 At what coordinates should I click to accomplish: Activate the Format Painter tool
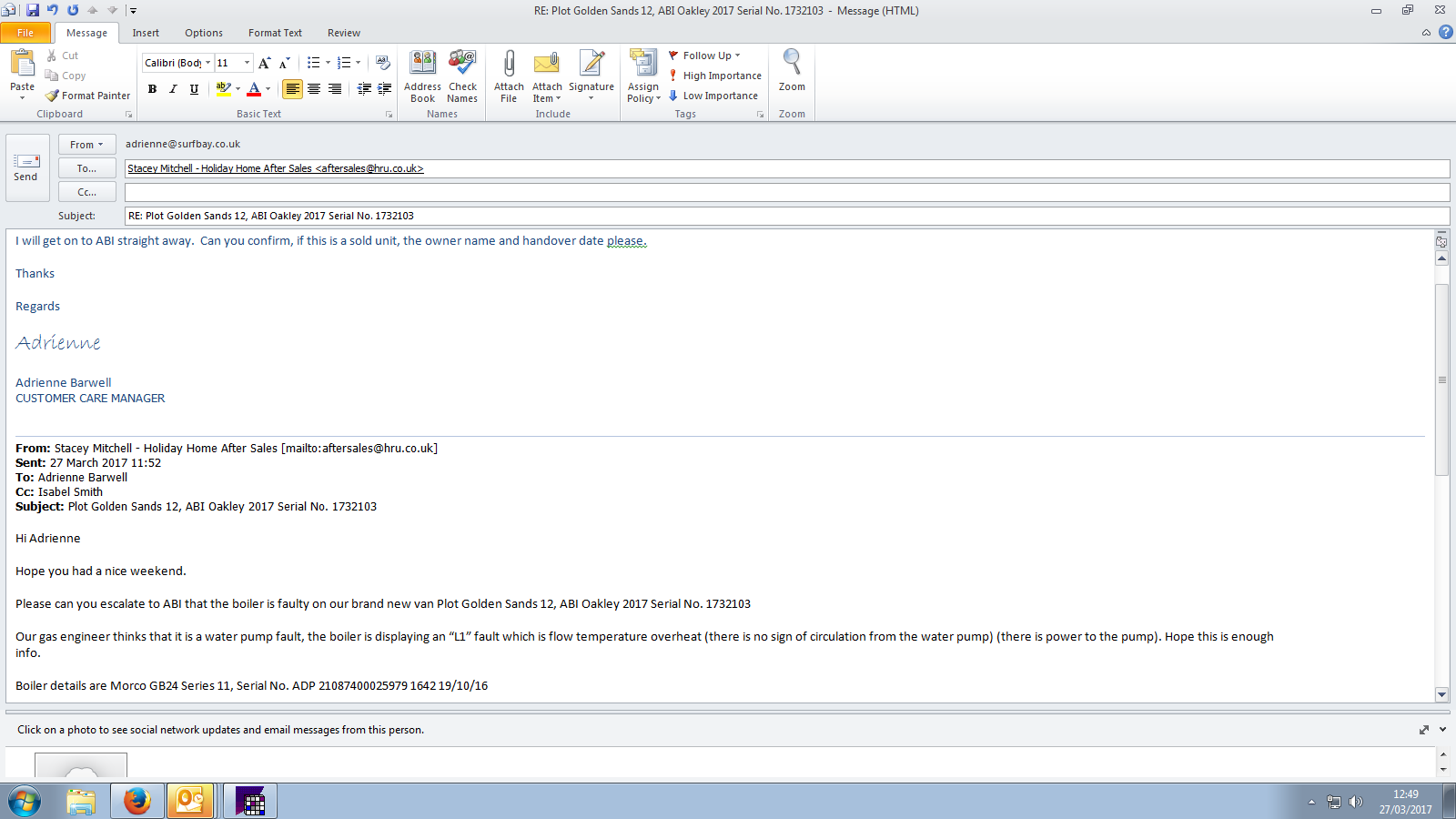click(x=87, y=96)
